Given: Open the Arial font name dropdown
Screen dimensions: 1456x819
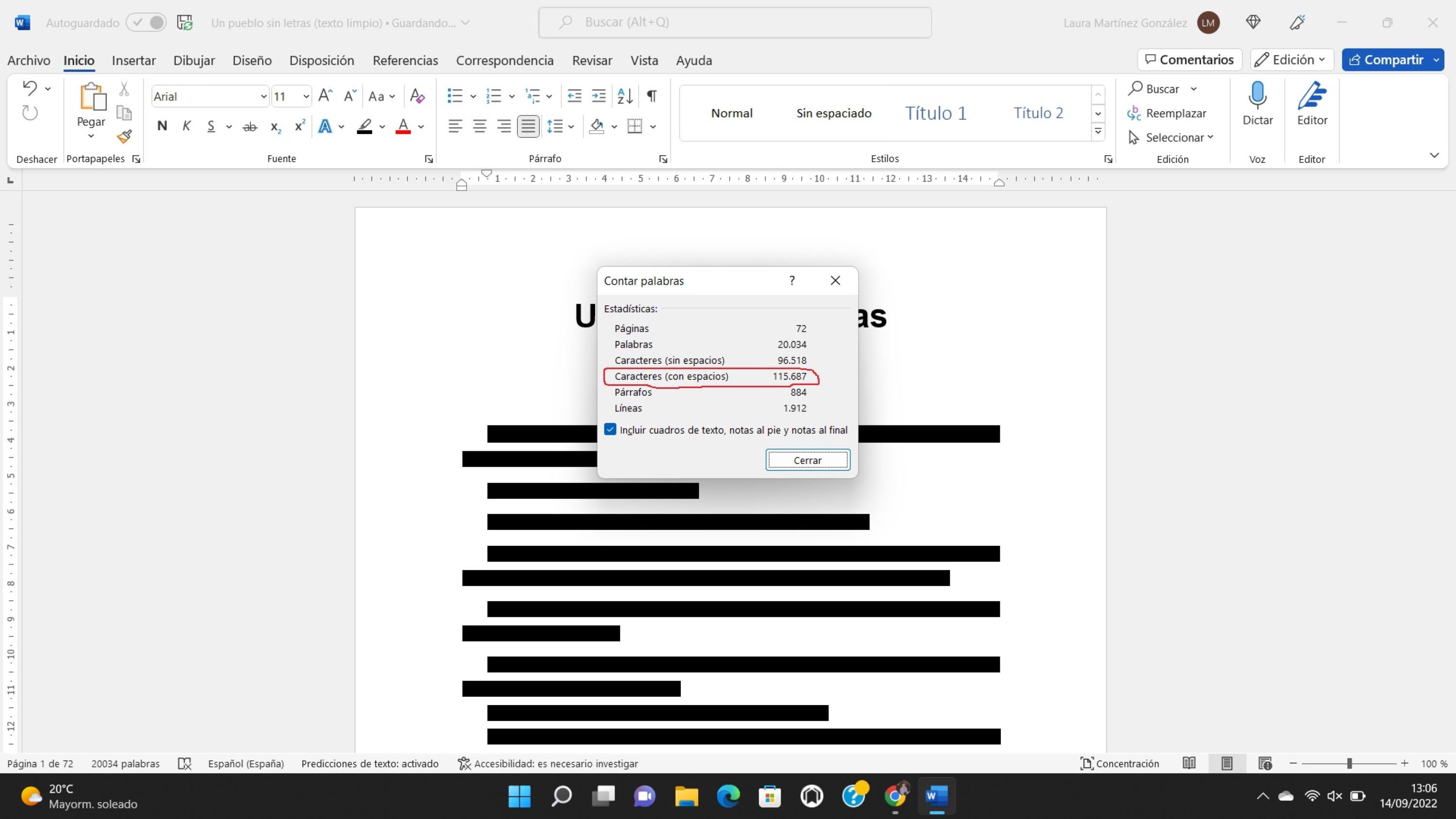Looking at the screenshot, I should coord(263,97).
